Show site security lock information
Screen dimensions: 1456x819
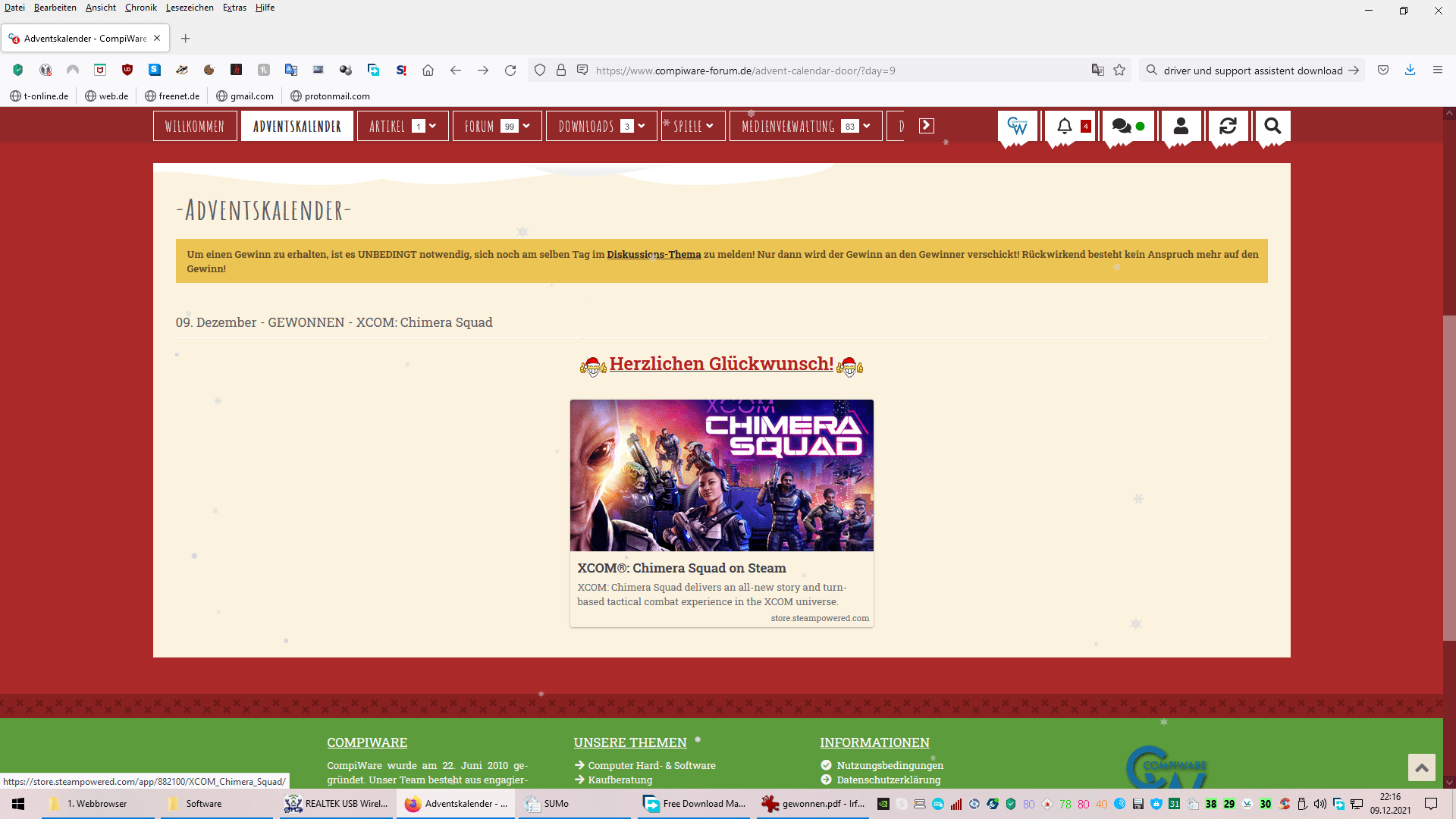tap(561, 70)
